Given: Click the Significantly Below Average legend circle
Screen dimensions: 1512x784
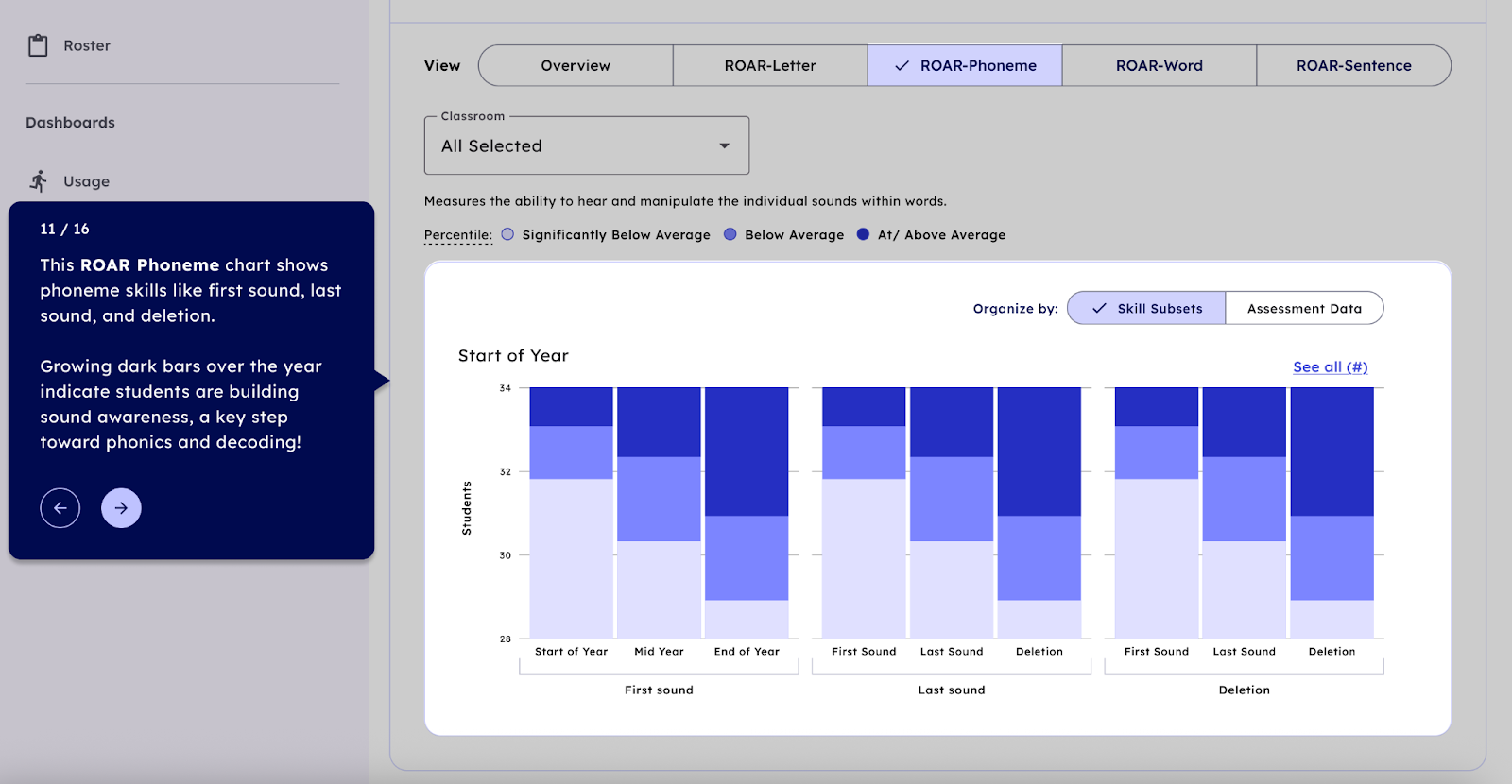Looking at the screenshot, I should pyautogui.click(x=507, y=234).
